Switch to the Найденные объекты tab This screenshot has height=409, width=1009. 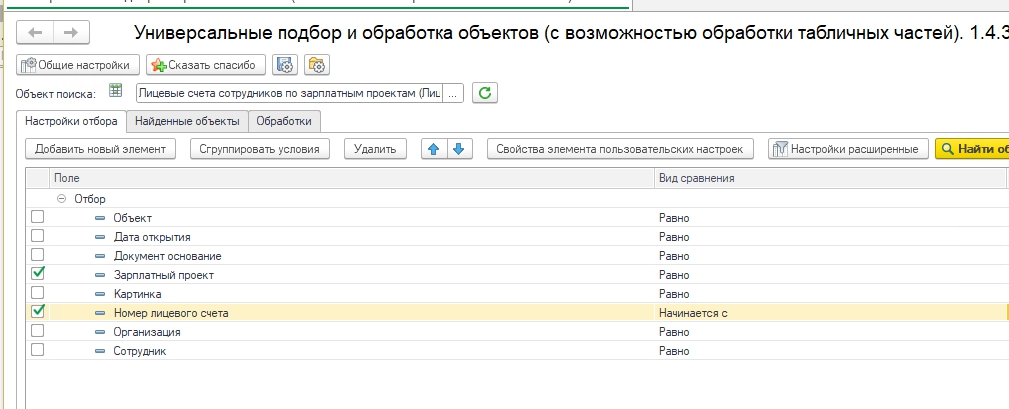(x=188, y=121)
